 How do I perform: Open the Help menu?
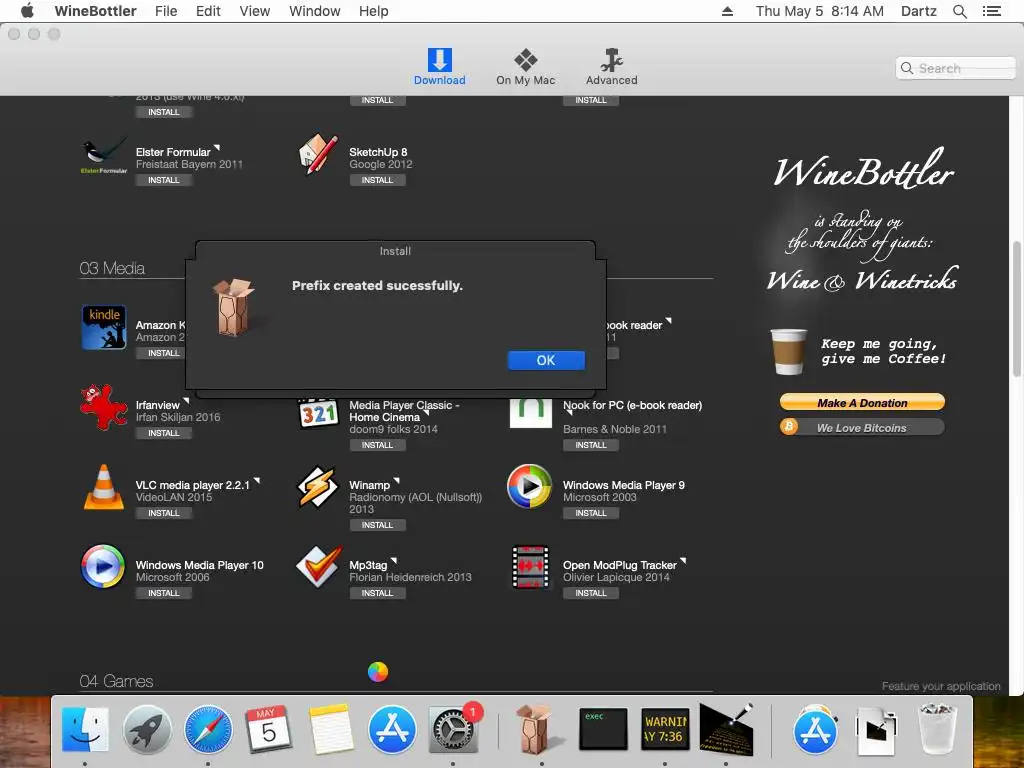[374, 11]
